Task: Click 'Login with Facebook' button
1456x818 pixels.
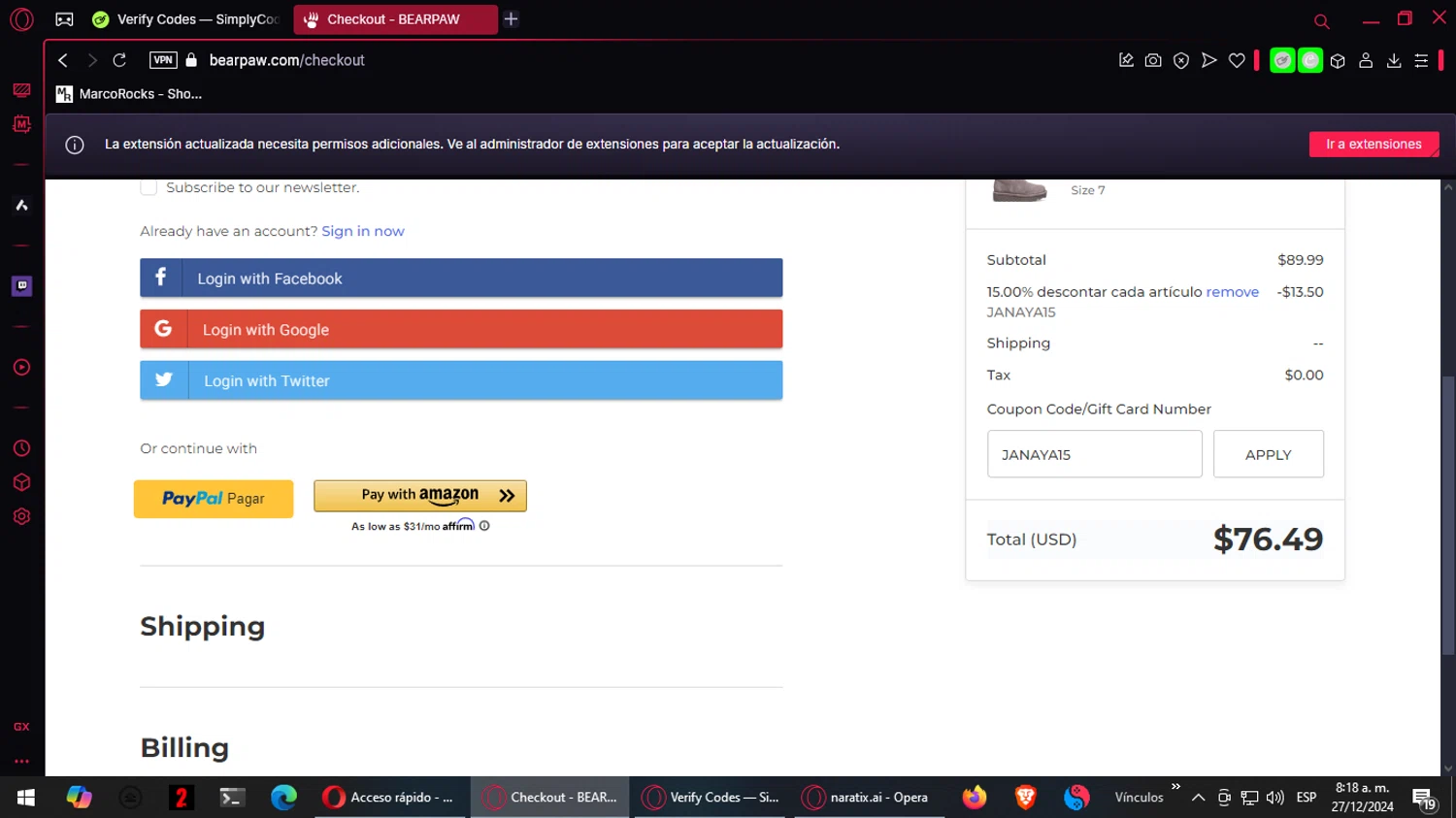Action: (461, 278)
